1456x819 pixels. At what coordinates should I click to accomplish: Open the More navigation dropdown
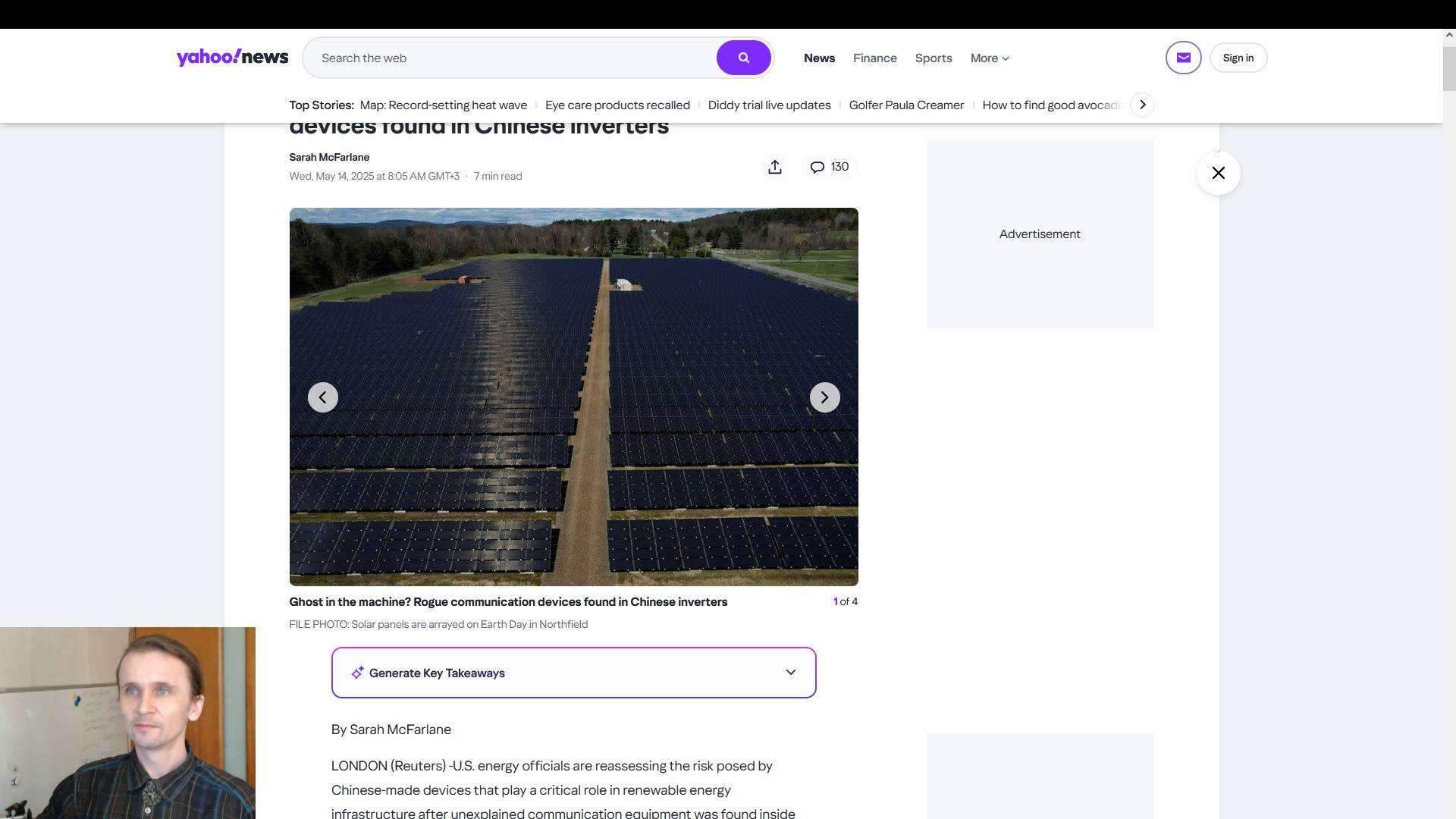pos(989,58)
